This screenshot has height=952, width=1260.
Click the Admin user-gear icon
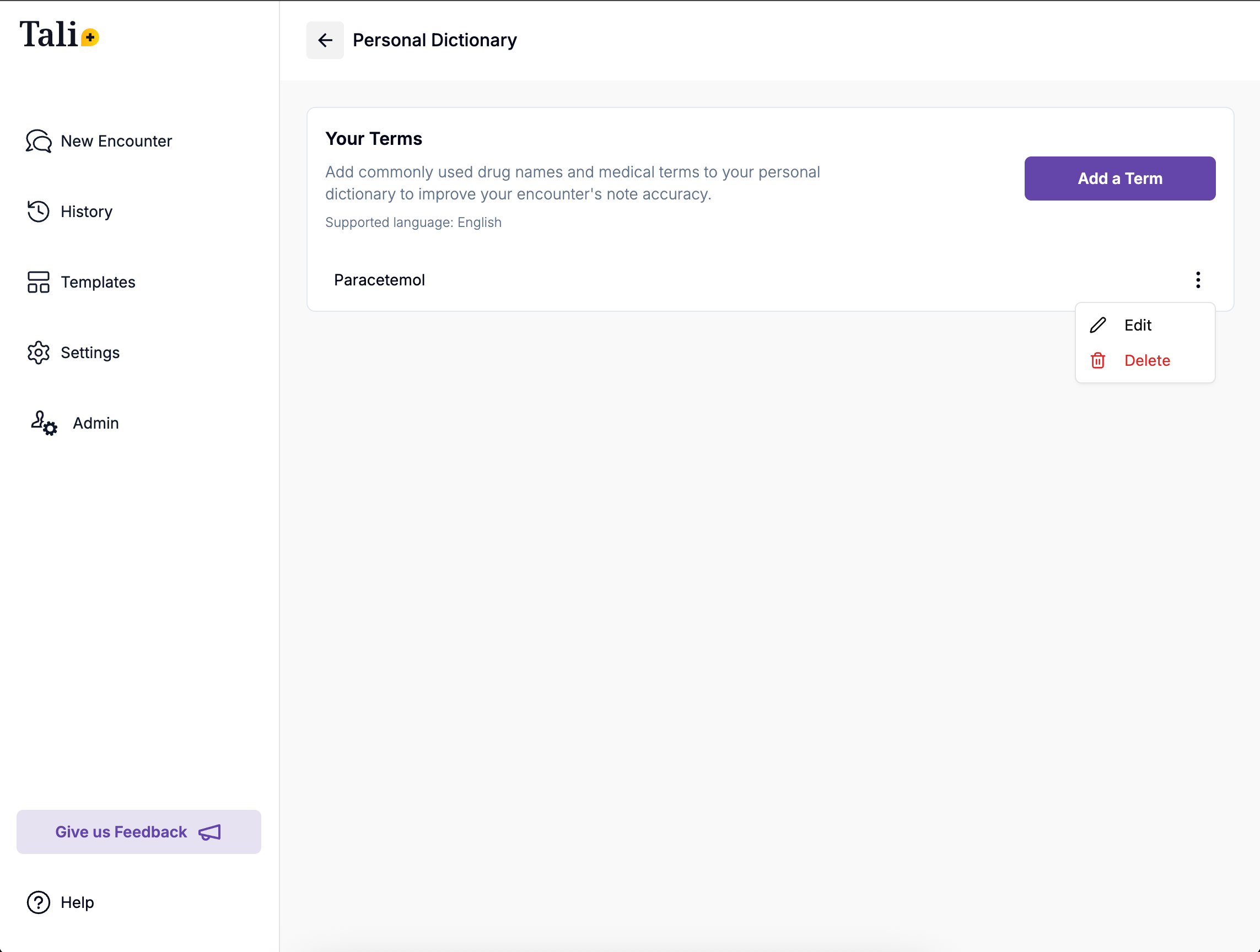[44, 423]
